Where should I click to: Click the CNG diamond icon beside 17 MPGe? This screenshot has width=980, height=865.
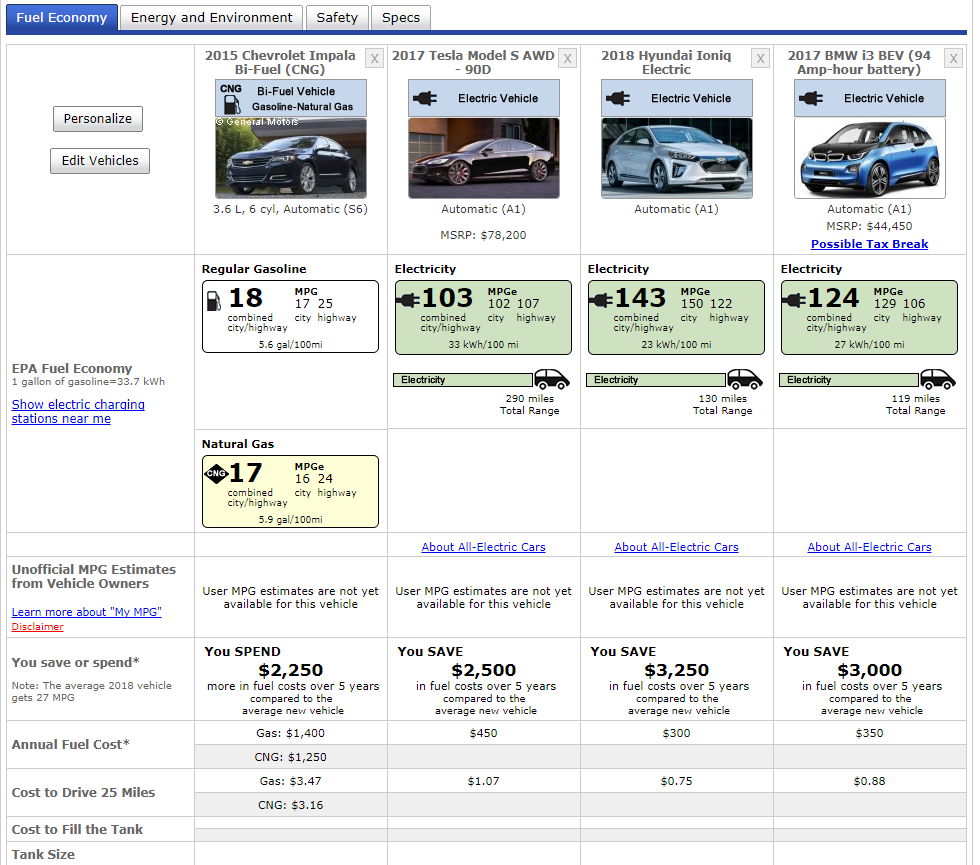point(215,473)
